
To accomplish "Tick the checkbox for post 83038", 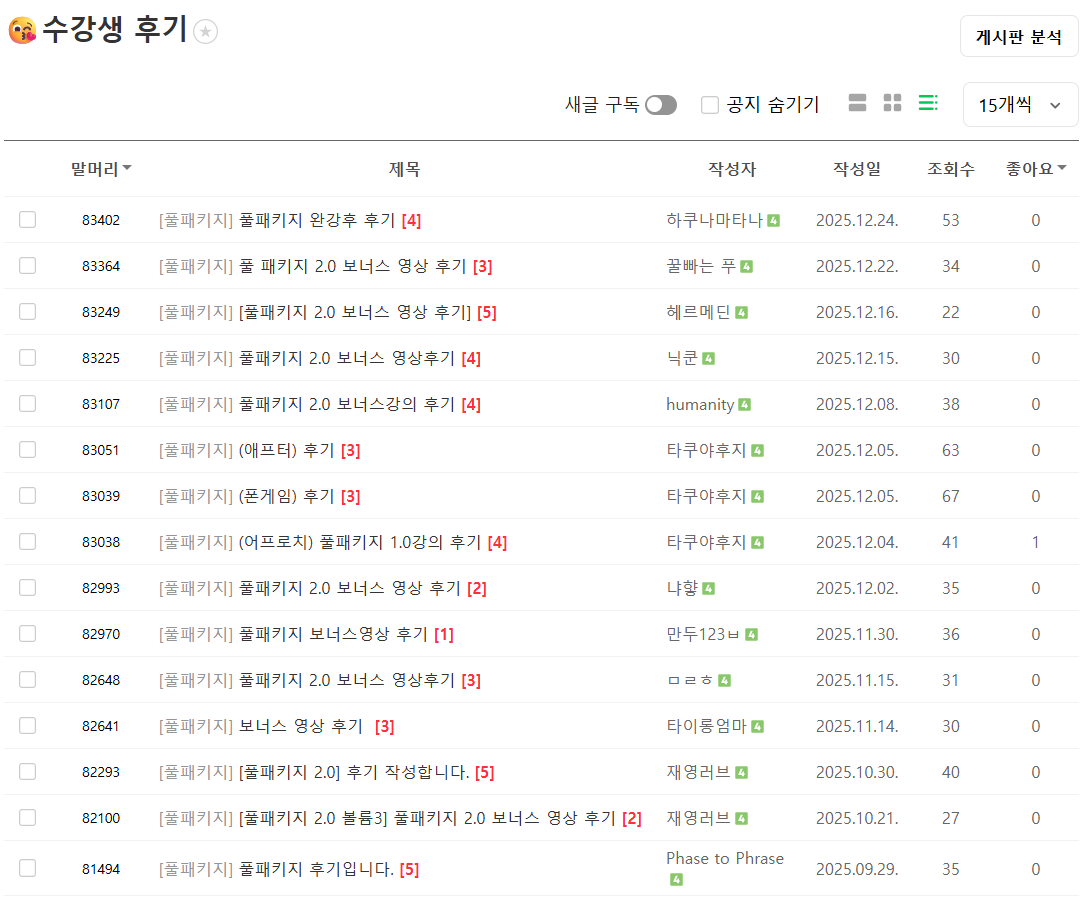I will click(x=27, y=542).
